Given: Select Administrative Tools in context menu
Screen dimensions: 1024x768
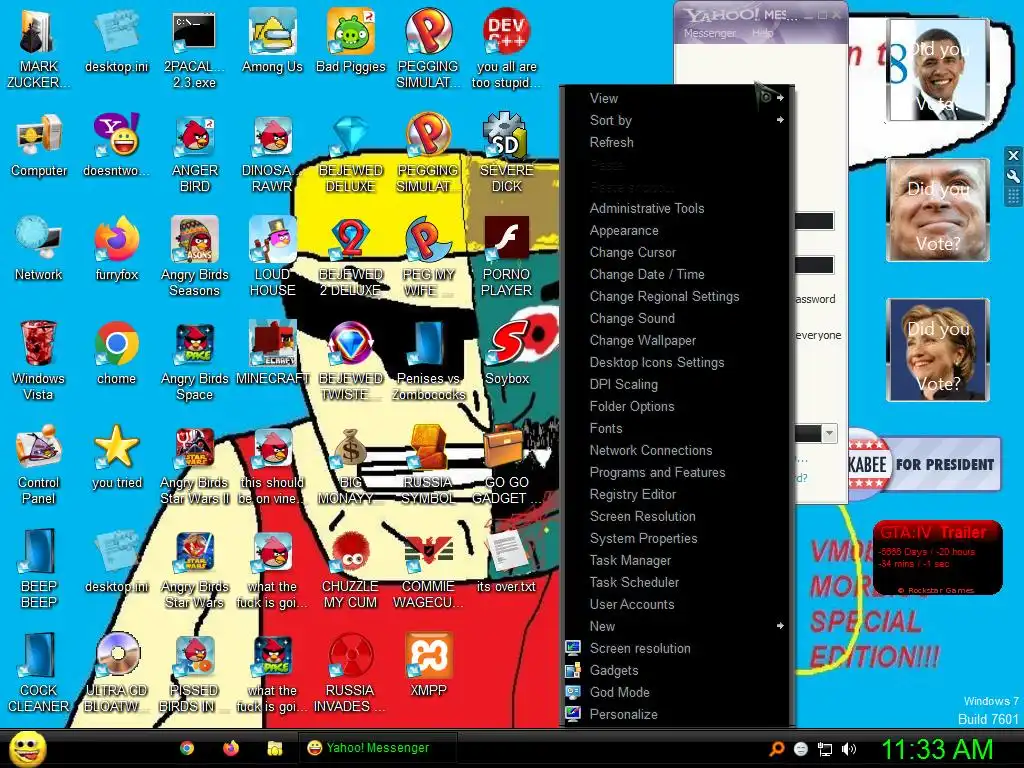Looking at the screenshot, I should click(x=678, y=208).
